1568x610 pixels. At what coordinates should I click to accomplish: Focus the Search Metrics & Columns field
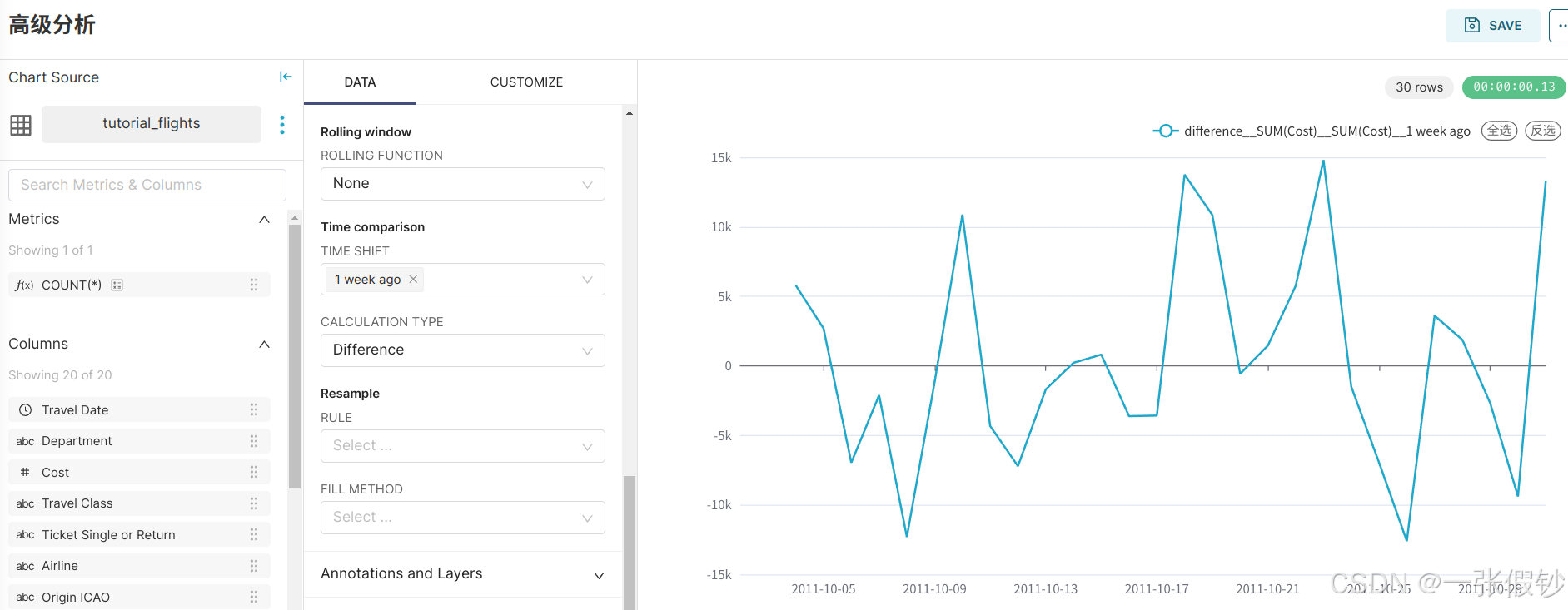(x=147, y=185)
